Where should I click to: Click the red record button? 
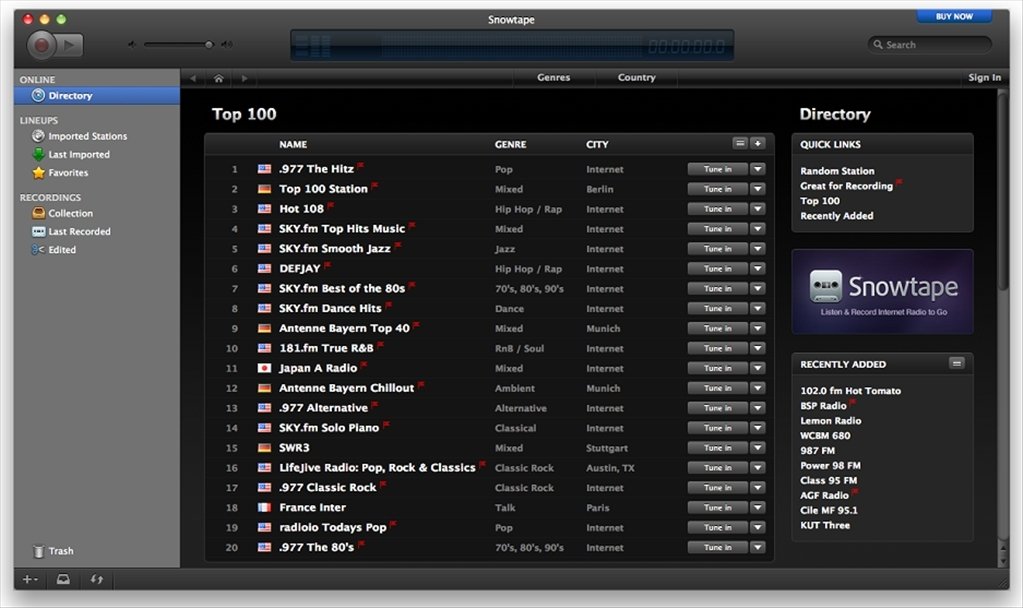pyautogui.click(x=42, y=45)
